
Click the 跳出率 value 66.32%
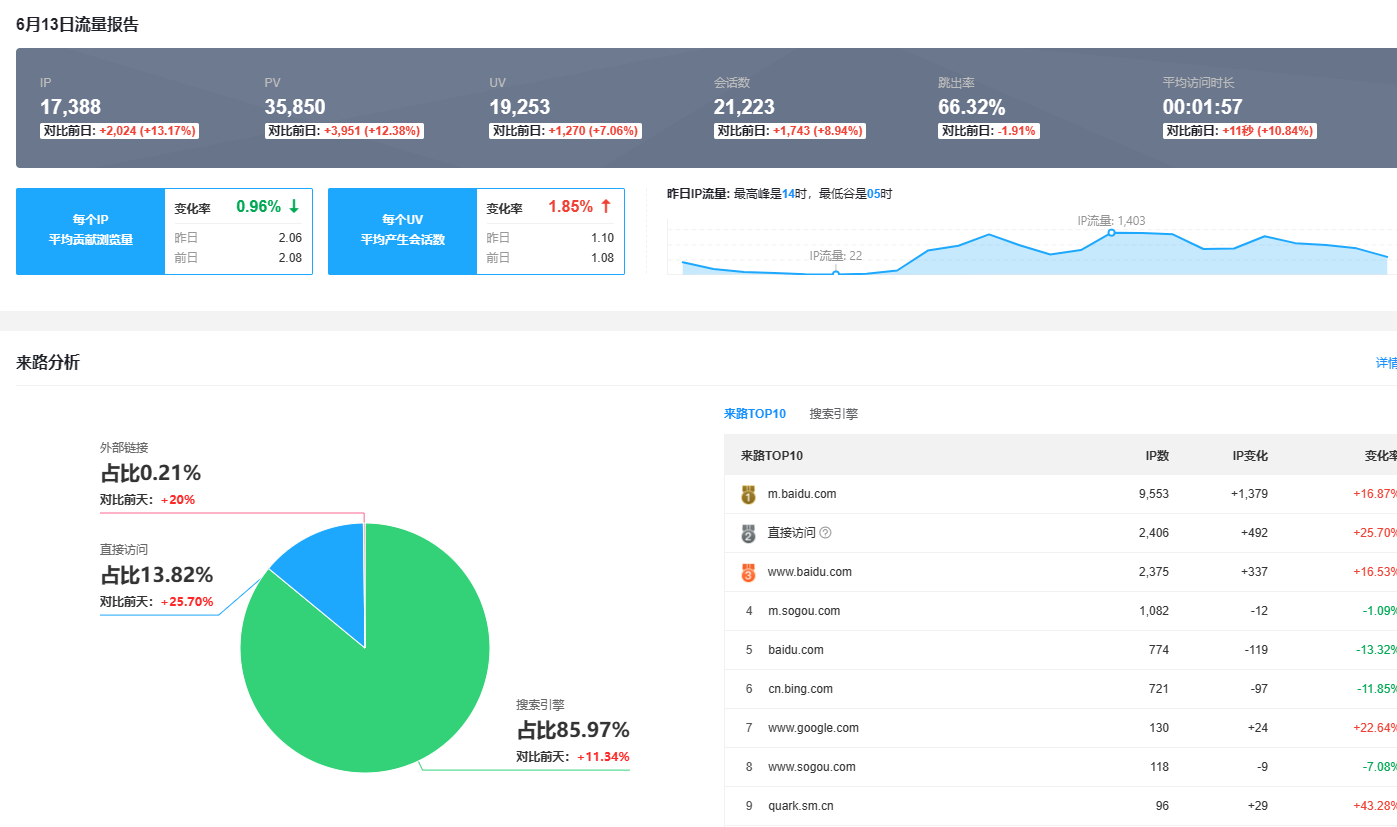tap(972, 107)
